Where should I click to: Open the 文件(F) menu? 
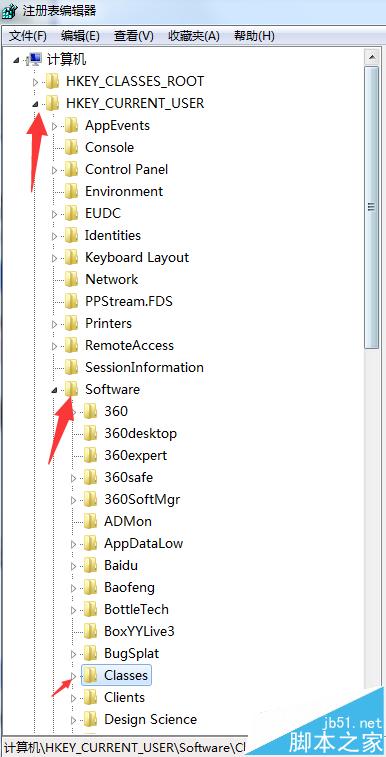[28, 36]
